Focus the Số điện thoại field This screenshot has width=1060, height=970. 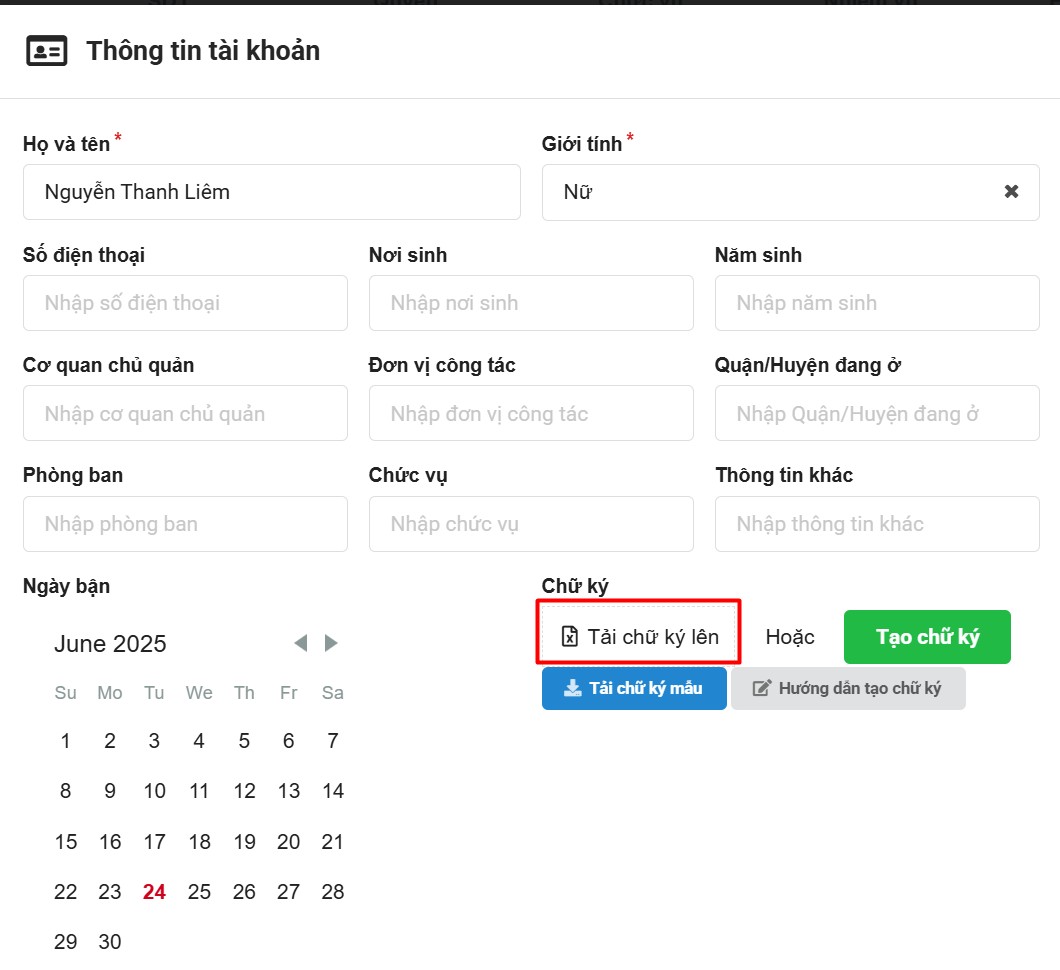[185, 303]
